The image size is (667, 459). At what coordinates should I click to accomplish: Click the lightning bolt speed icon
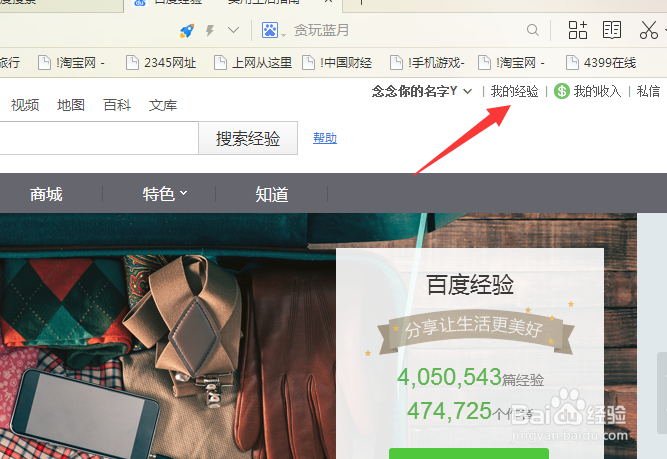pos(210,30)
